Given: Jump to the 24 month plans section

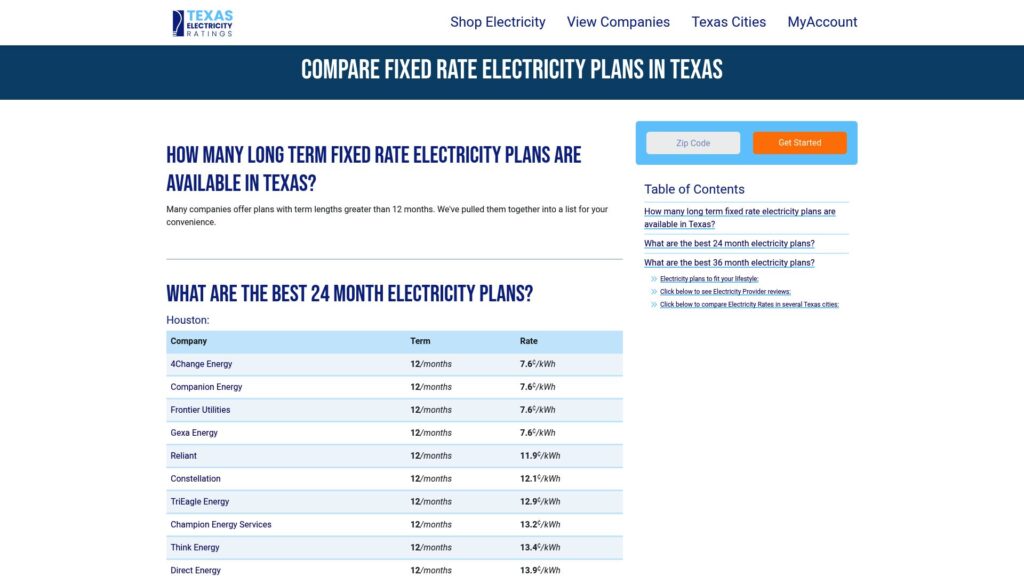Looking at the screenshot, I should pyautogui.click(x=730, y=243).
